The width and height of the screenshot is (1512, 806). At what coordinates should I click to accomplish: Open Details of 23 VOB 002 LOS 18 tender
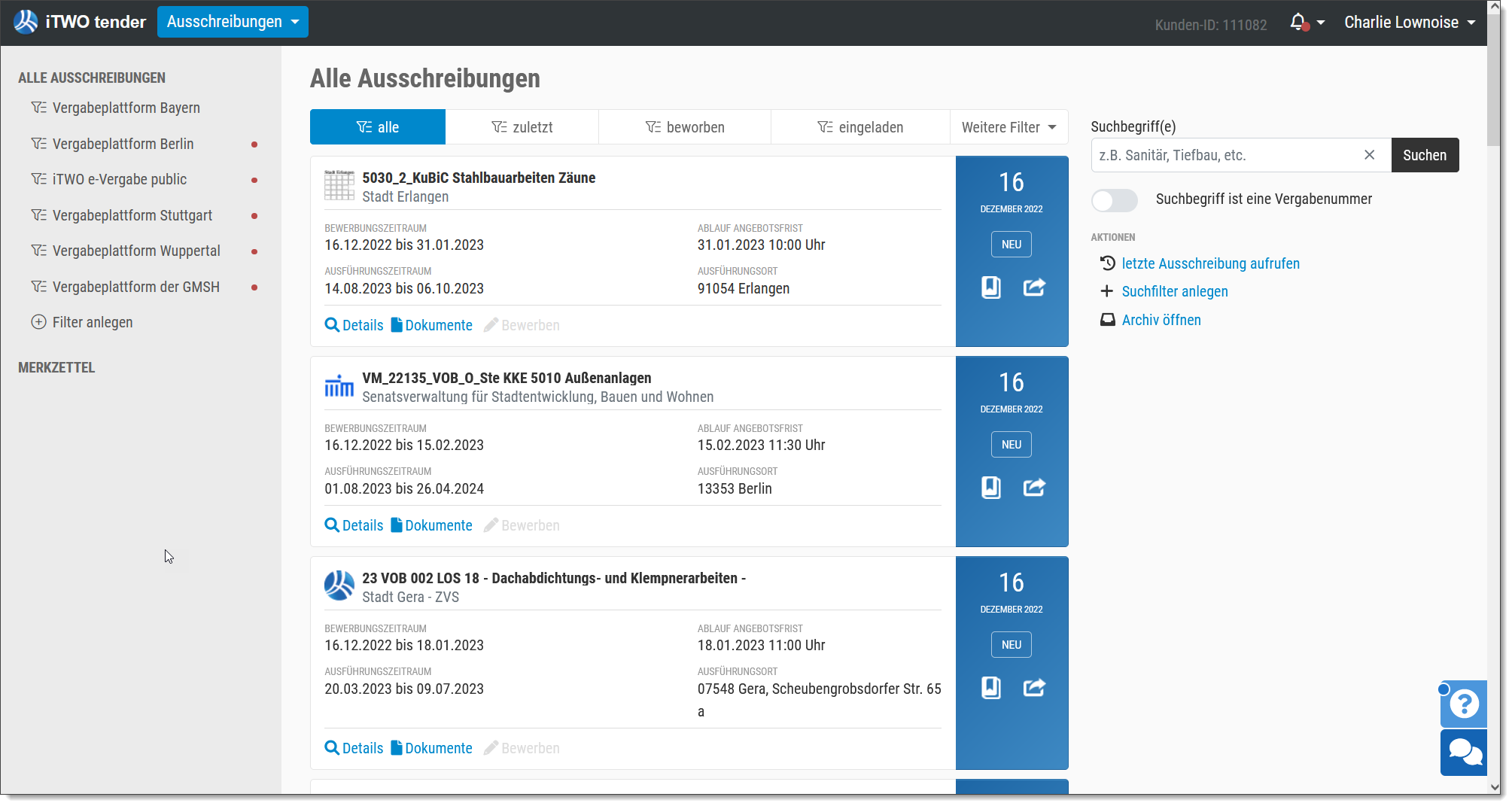point(354,748)
